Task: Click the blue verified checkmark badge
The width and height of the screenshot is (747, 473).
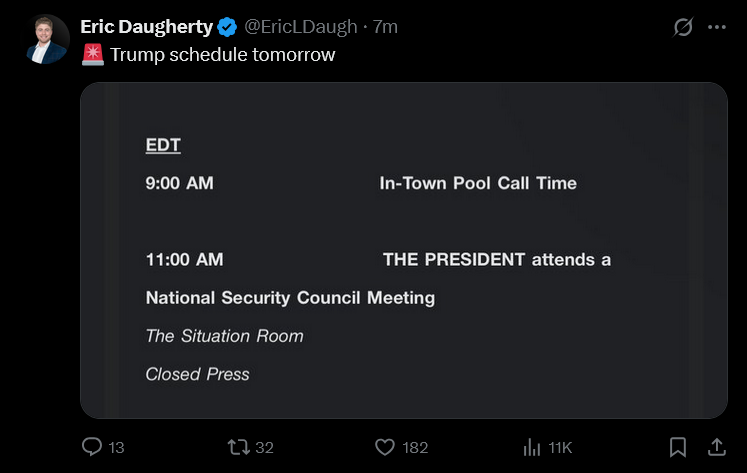Action: tap(227, 27)
